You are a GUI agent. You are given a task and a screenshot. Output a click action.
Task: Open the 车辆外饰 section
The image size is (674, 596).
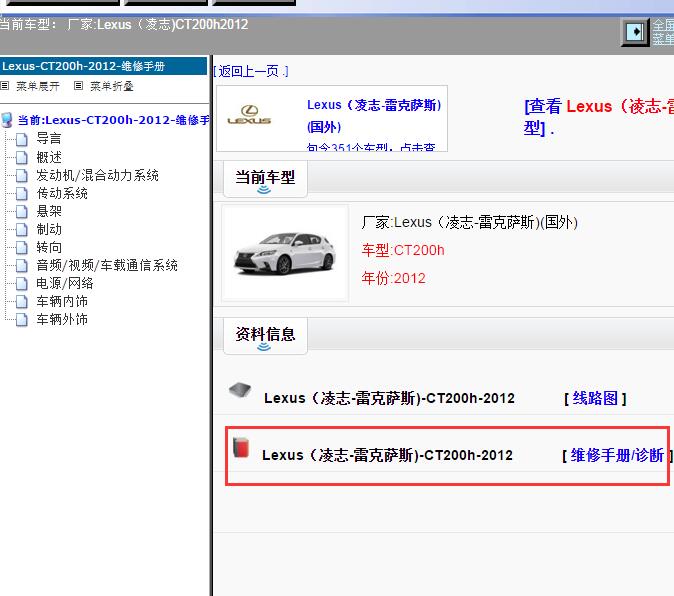tap(62, 320)
